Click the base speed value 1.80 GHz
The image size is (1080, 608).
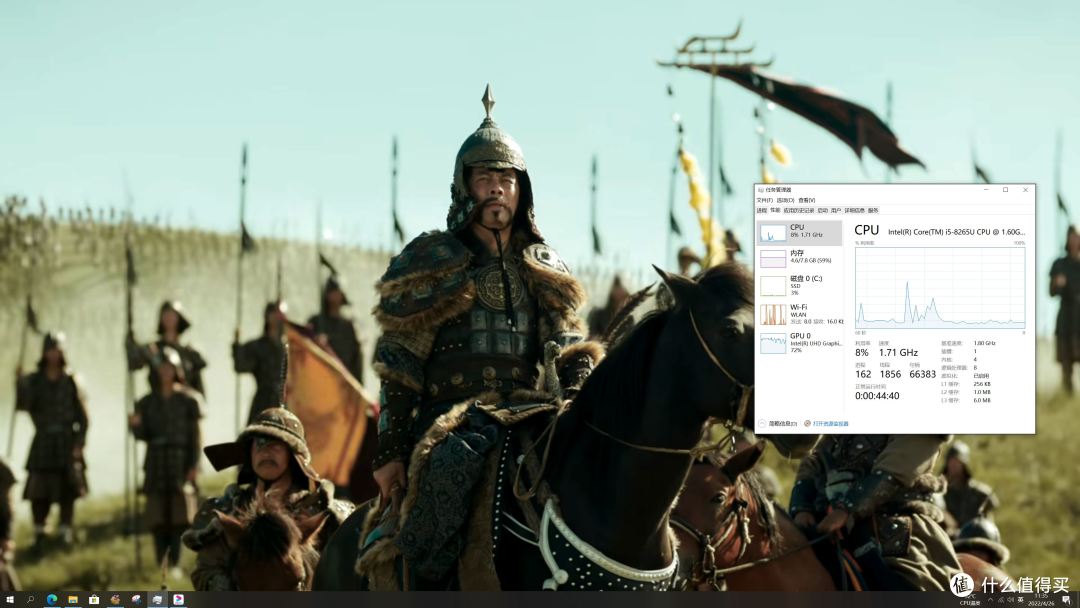[984, 343]
